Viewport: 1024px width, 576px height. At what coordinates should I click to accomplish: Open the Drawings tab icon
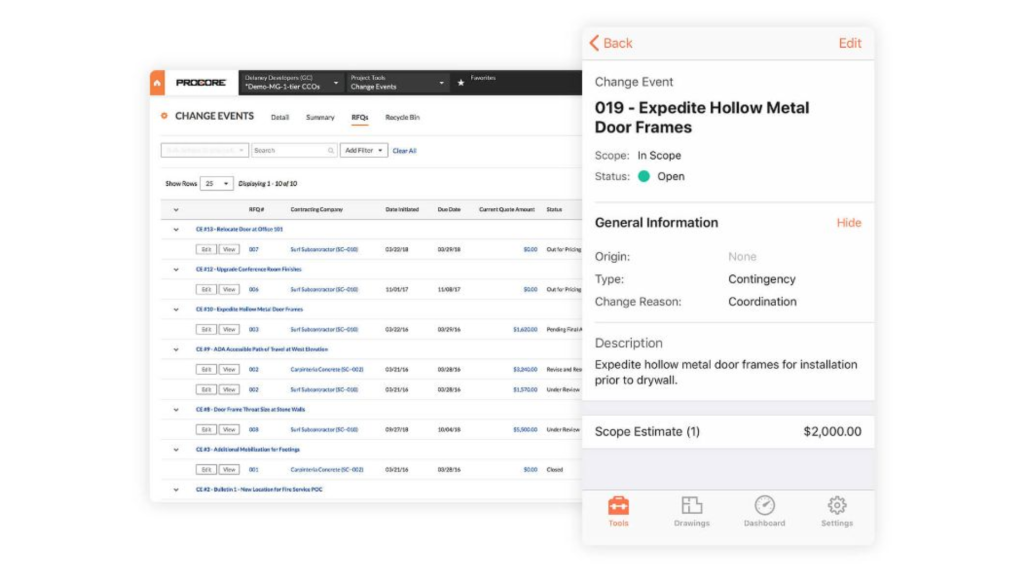(692, 505)
